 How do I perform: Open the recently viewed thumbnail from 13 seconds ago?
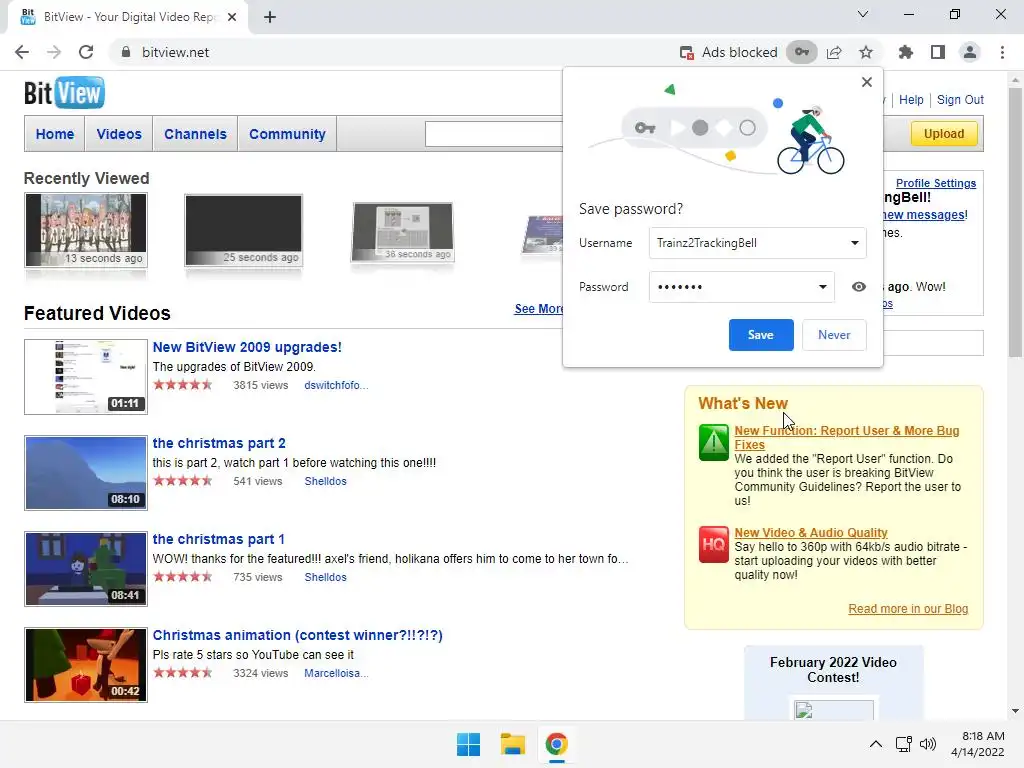click(x=86, y=230)
